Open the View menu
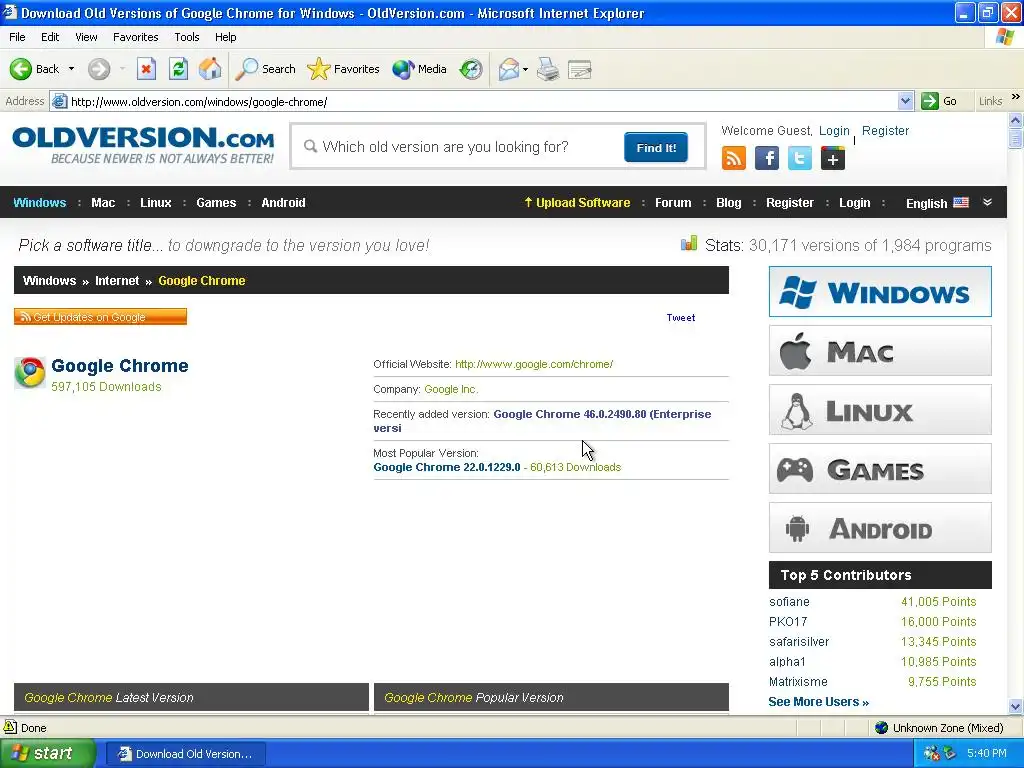1024x768 pixels. (x=86, y=37)
